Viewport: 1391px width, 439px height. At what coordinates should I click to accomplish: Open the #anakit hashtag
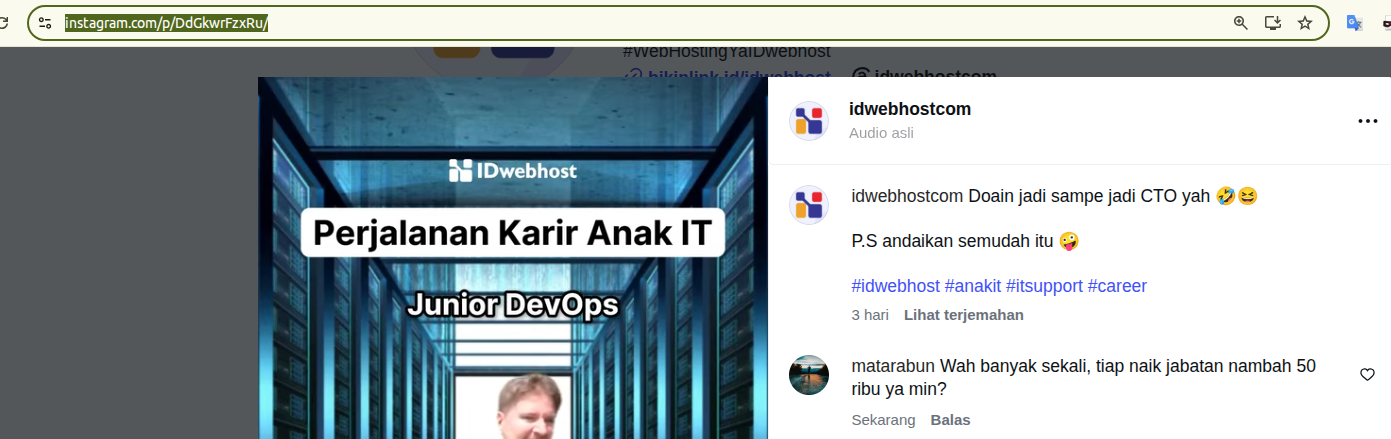click(973, 286)
